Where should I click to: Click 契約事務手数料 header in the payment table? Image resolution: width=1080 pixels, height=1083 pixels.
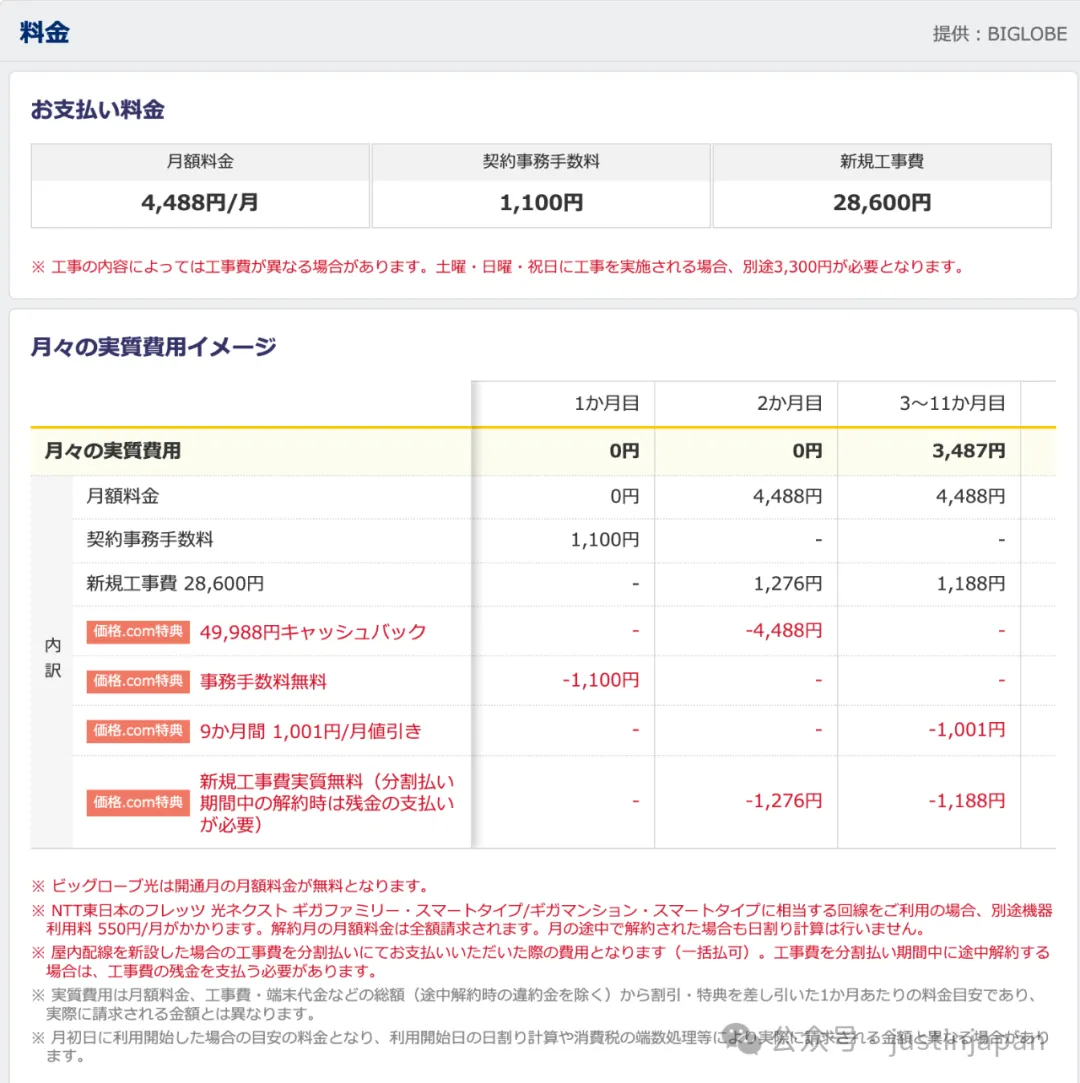[541, 162]
